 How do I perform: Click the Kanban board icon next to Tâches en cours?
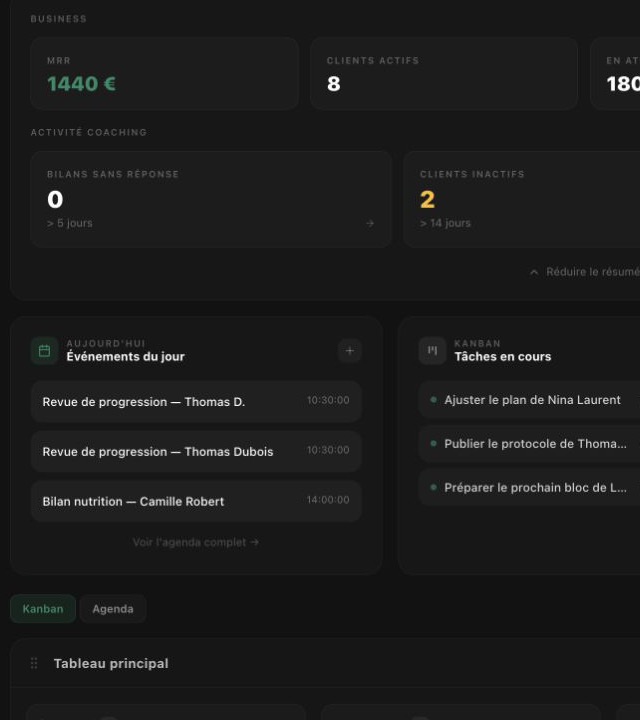(x=432, y=351)
